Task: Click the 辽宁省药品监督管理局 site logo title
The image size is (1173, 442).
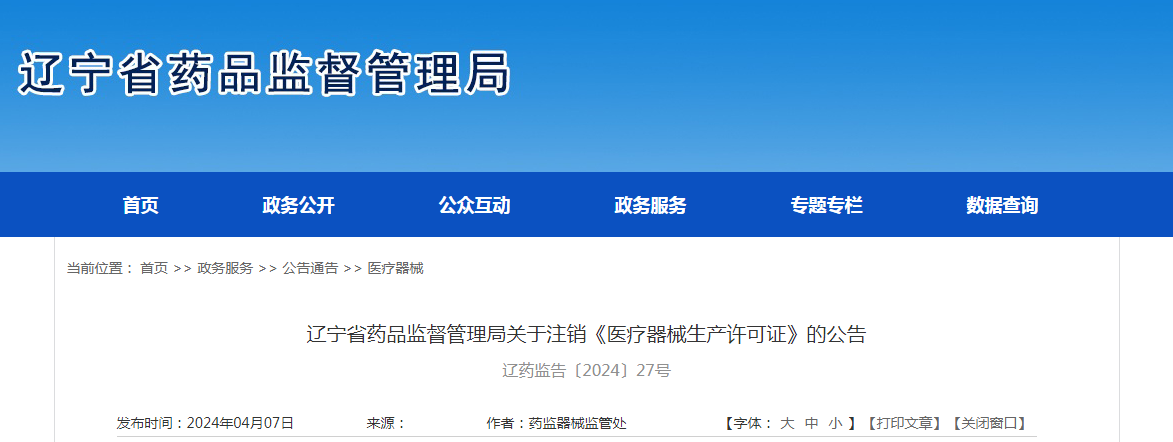Action: tap(264, 73)
